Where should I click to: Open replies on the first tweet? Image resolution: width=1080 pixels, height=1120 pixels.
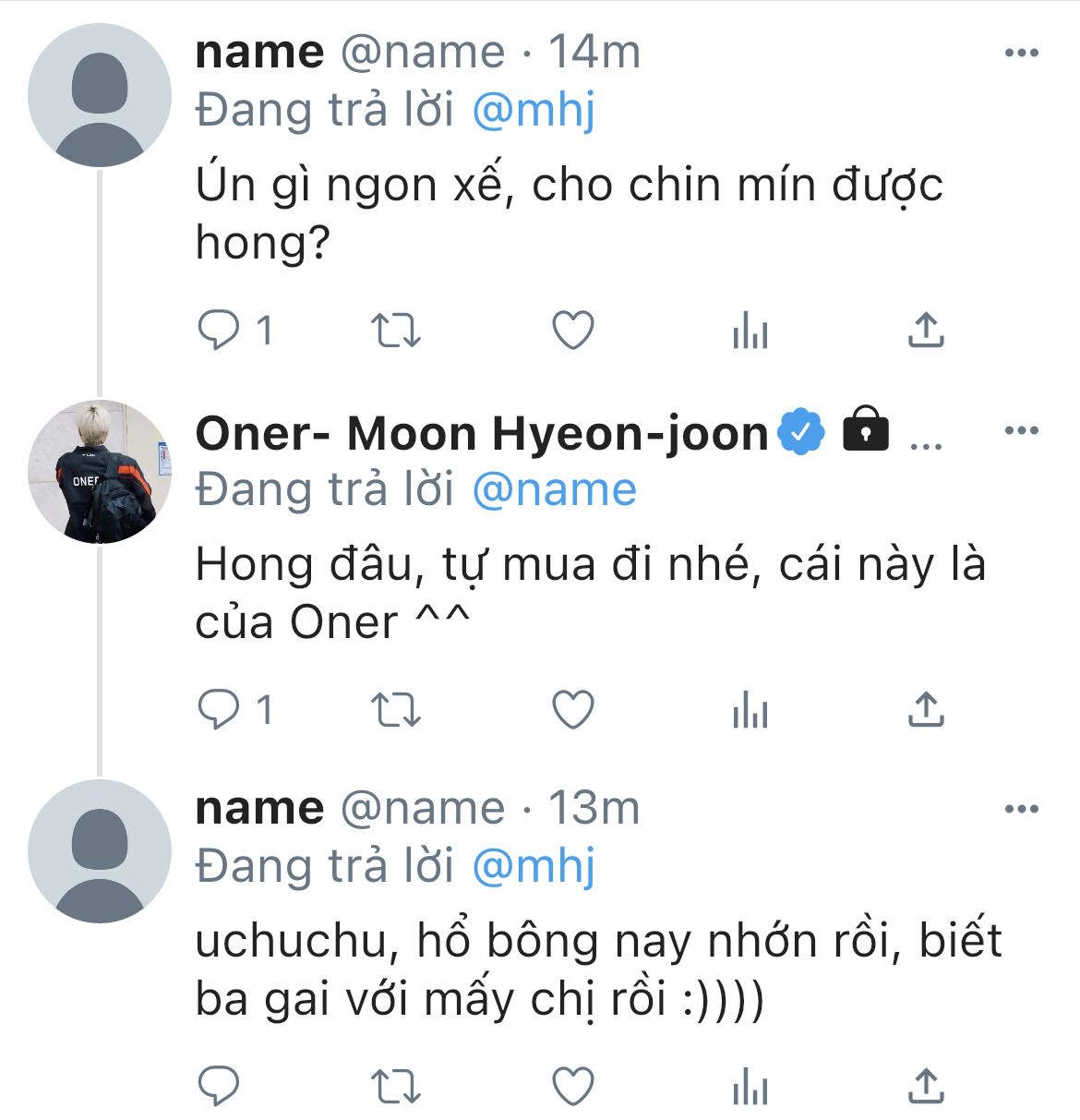220,331
